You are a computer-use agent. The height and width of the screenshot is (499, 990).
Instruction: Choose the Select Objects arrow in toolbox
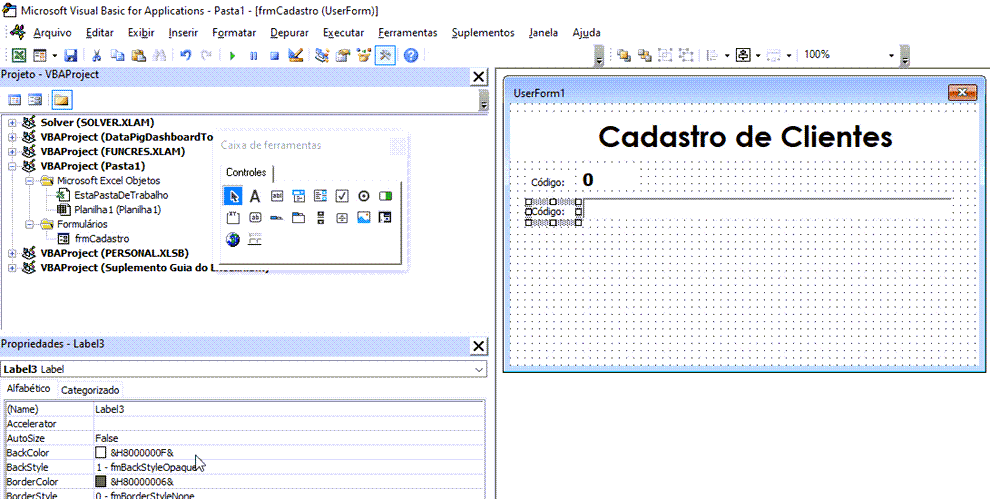click(233, 196)
